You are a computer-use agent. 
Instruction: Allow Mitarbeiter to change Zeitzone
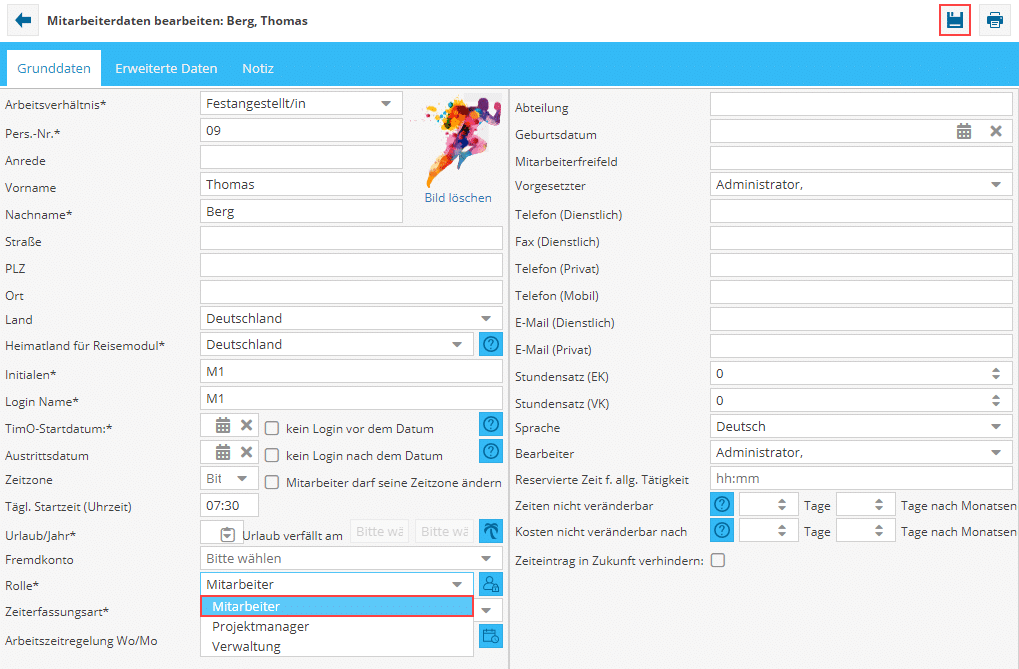(x=272, y=482)
